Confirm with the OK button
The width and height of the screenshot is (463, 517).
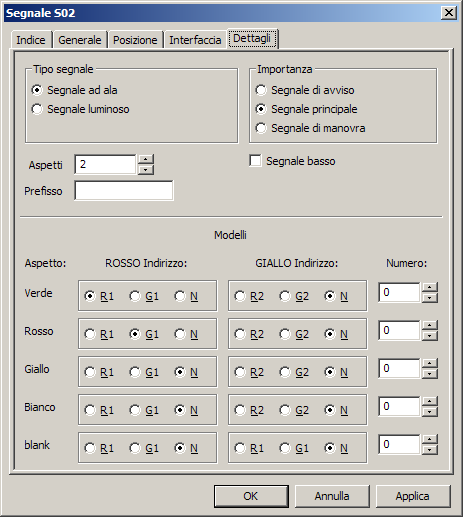pyautogui.click(x=251, y=496)
